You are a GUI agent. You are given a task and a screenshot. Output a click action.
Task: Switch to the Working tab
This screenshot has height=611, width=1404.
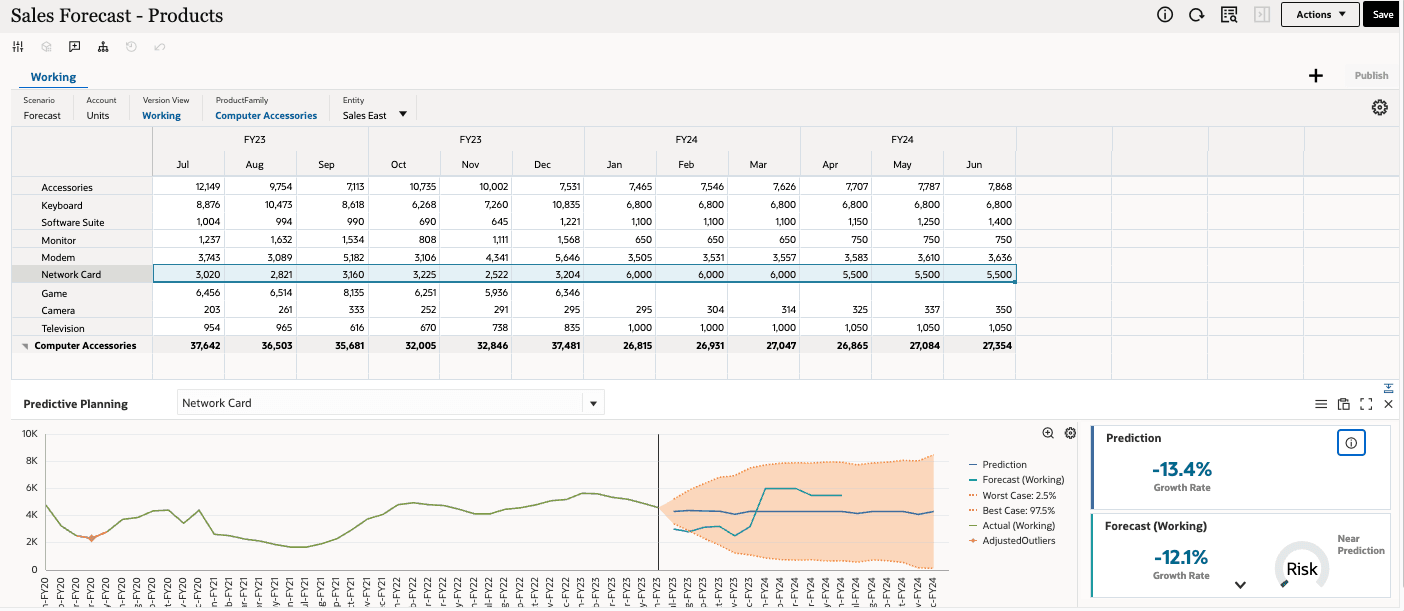(53, 76)
